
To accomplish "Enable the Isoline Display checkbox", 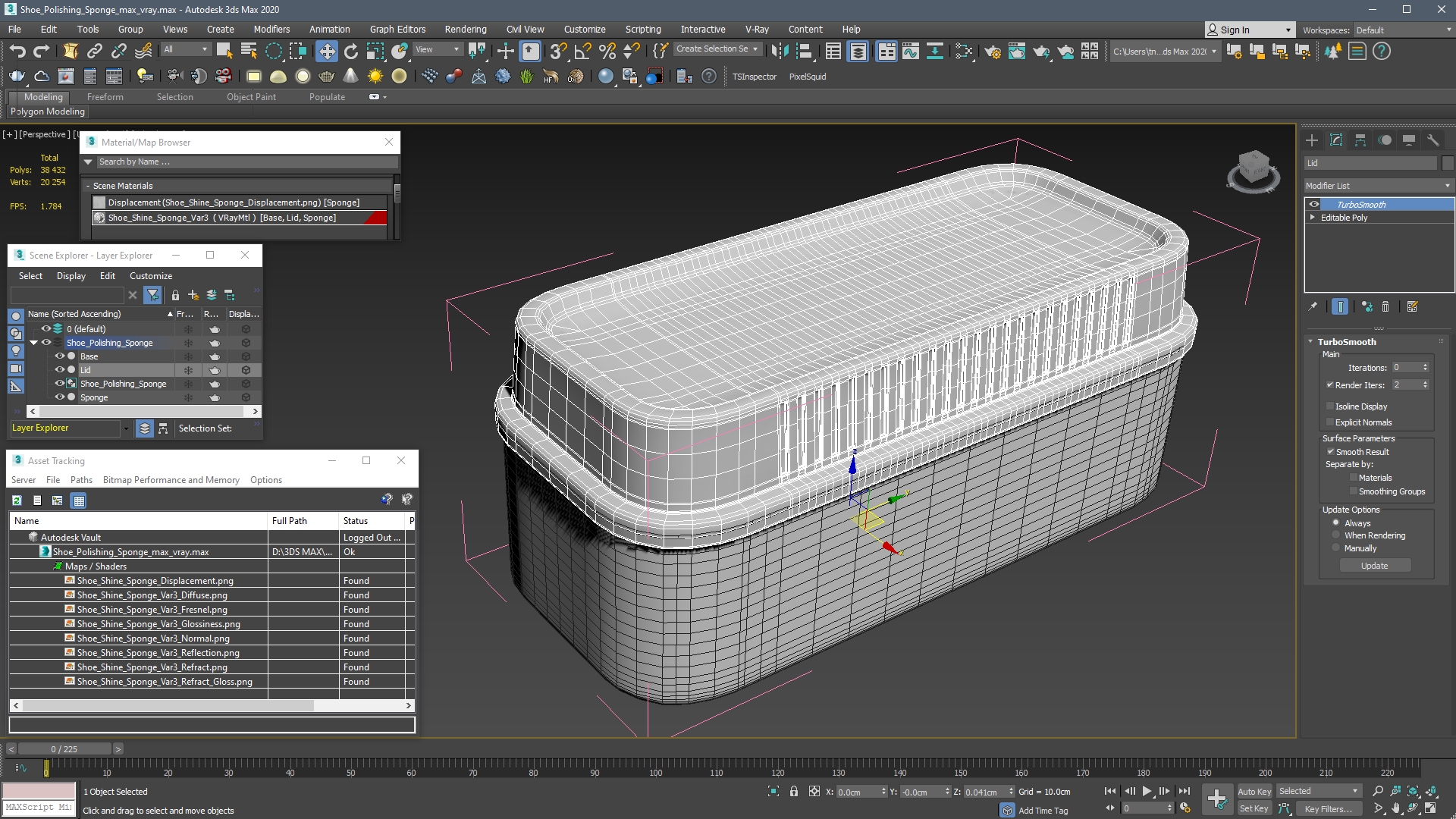I will [x=1329, y=406].
